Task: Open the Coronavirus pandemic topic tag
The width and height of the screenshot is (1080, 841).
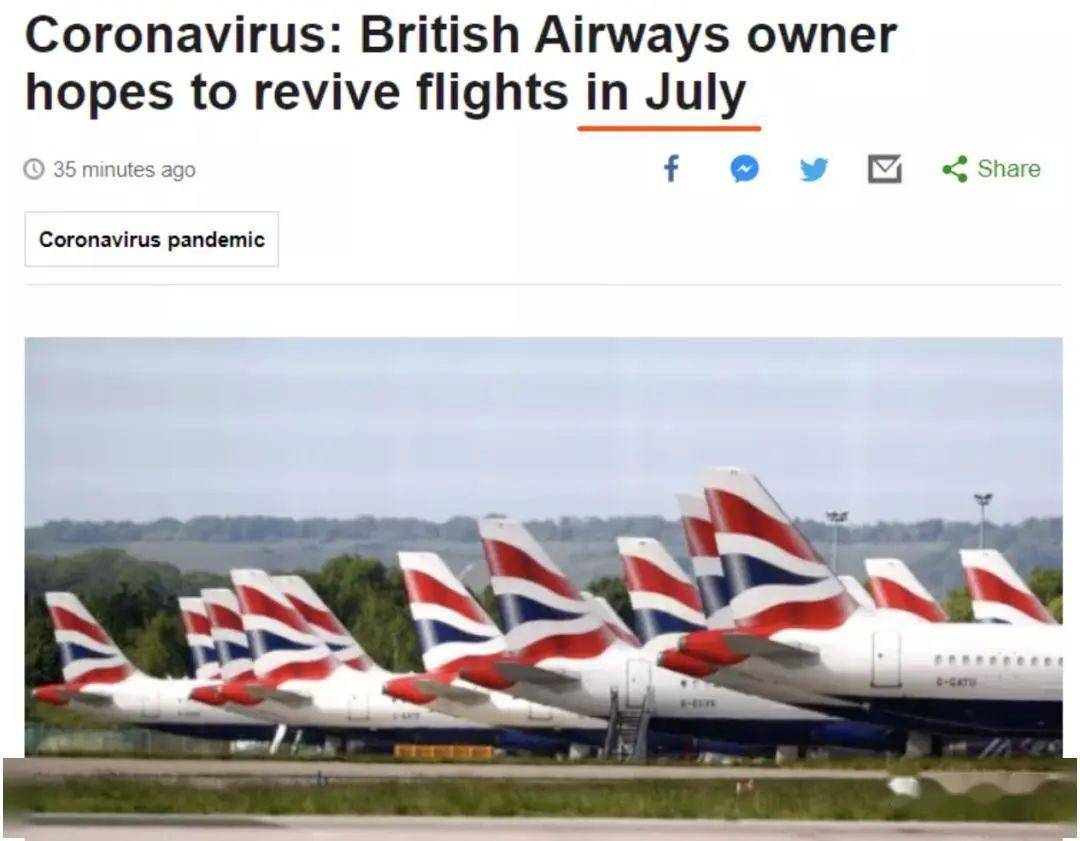Action: 152,239
